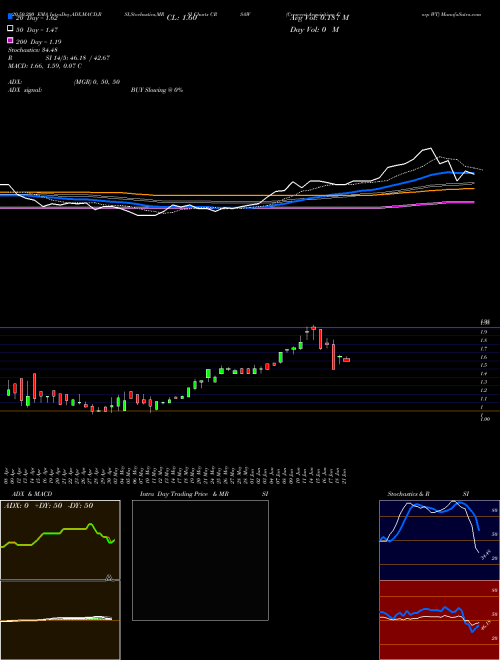Viewport: 500px width, 660px height.
Task: Click the first date label on the time axis
Action: tap(5, 475)
